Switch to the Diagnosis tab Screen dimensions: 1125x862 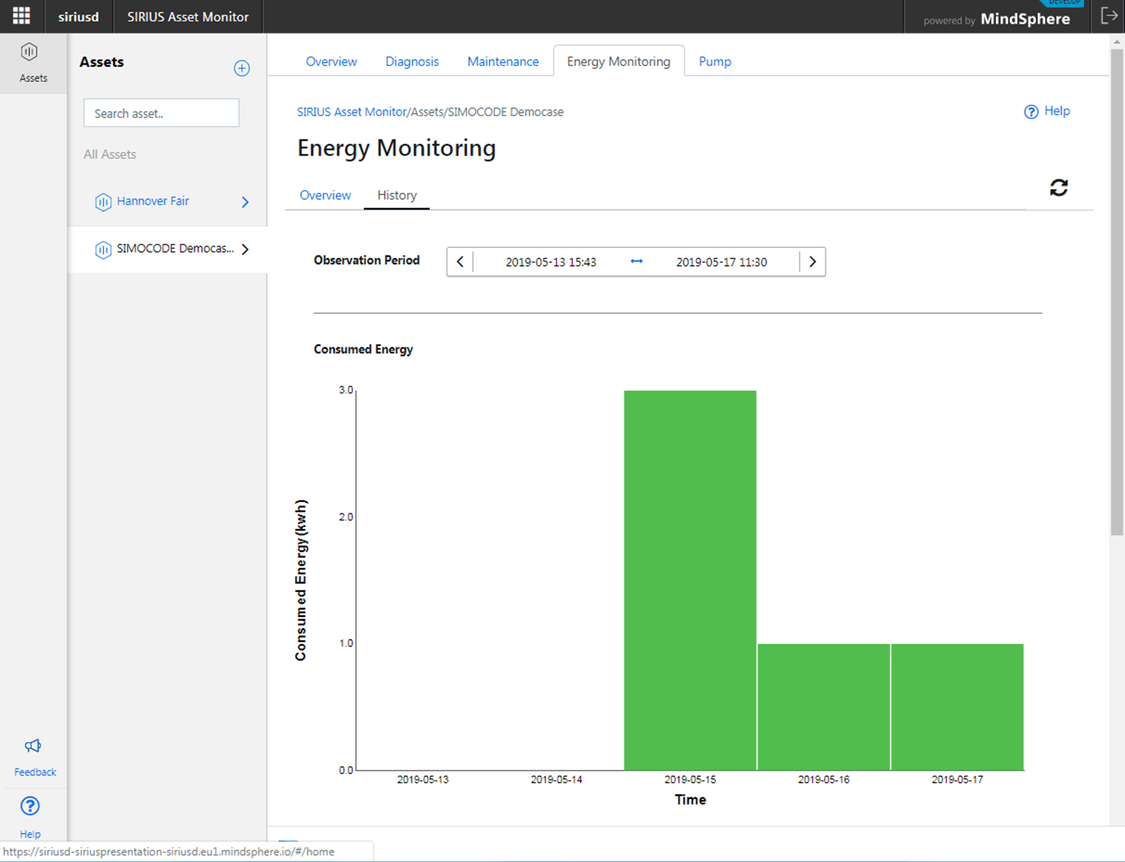412,62
